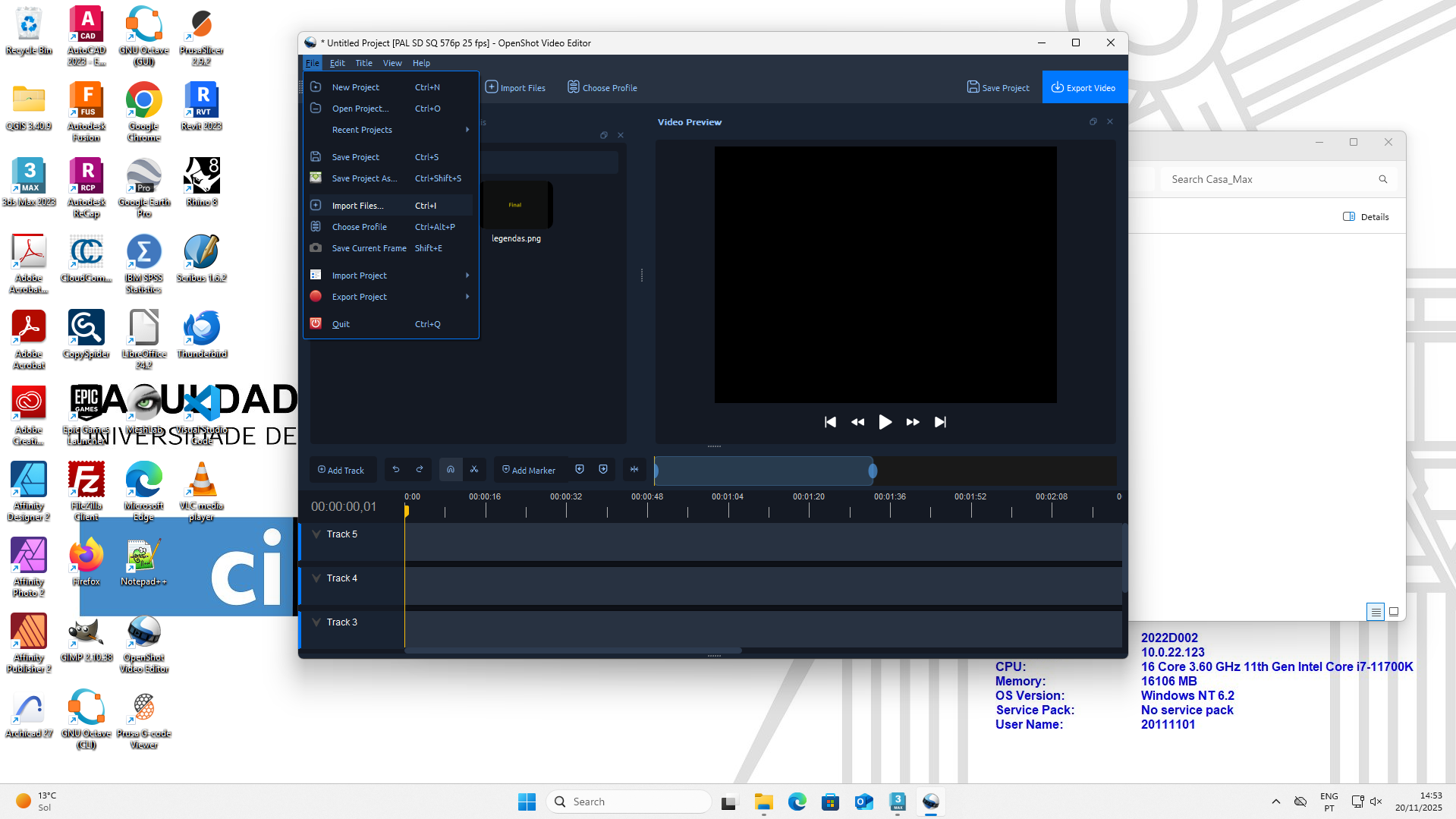Toggle timeline snapping magnet button

coord(451,470)
